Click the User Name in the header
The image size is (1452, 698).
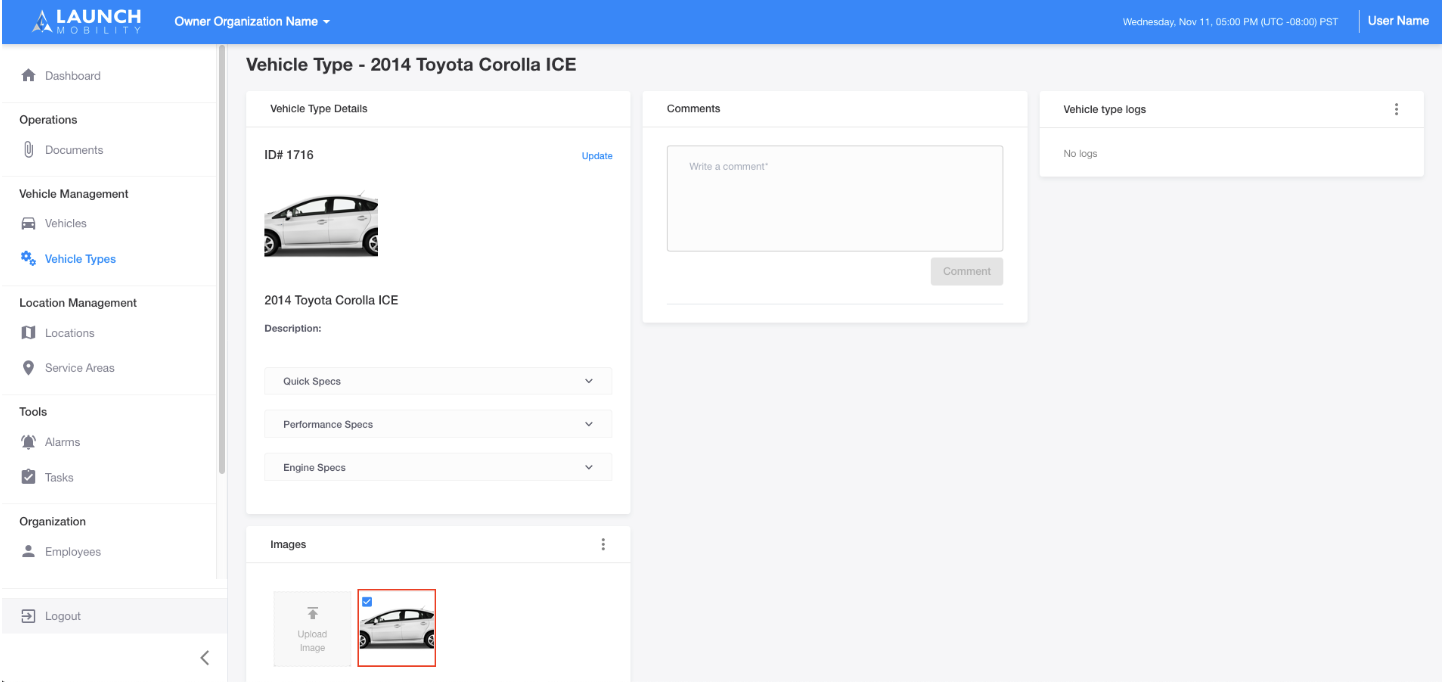point(1398,21)
